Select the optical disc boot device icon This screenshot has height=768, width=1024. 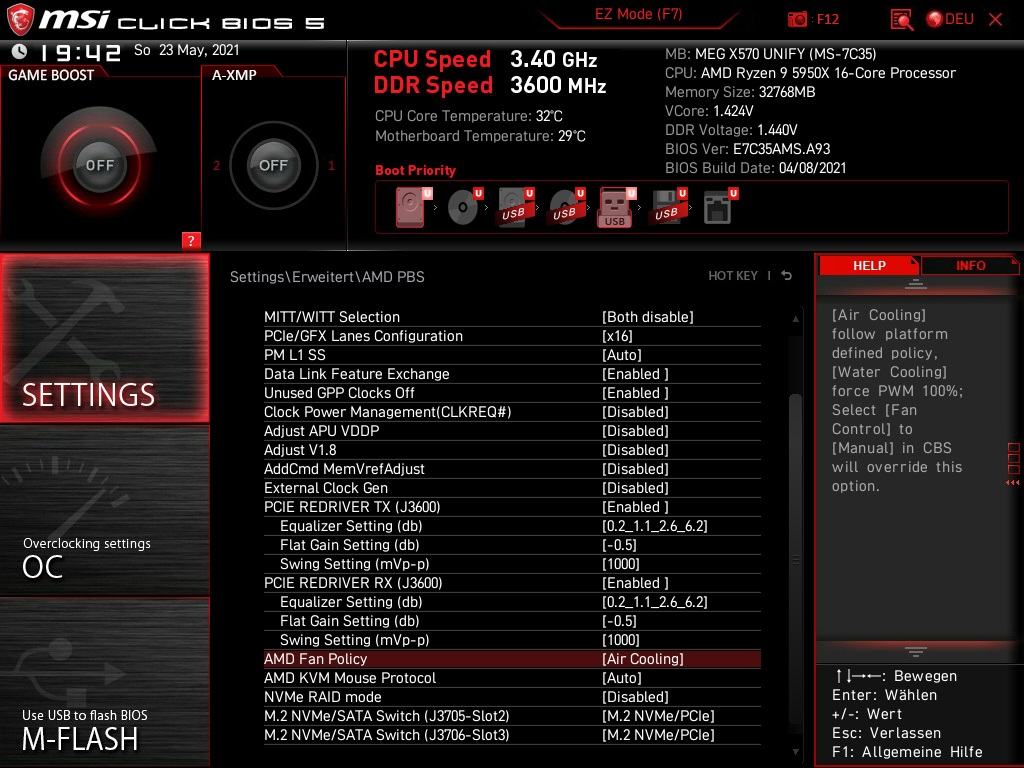(465, 207)
